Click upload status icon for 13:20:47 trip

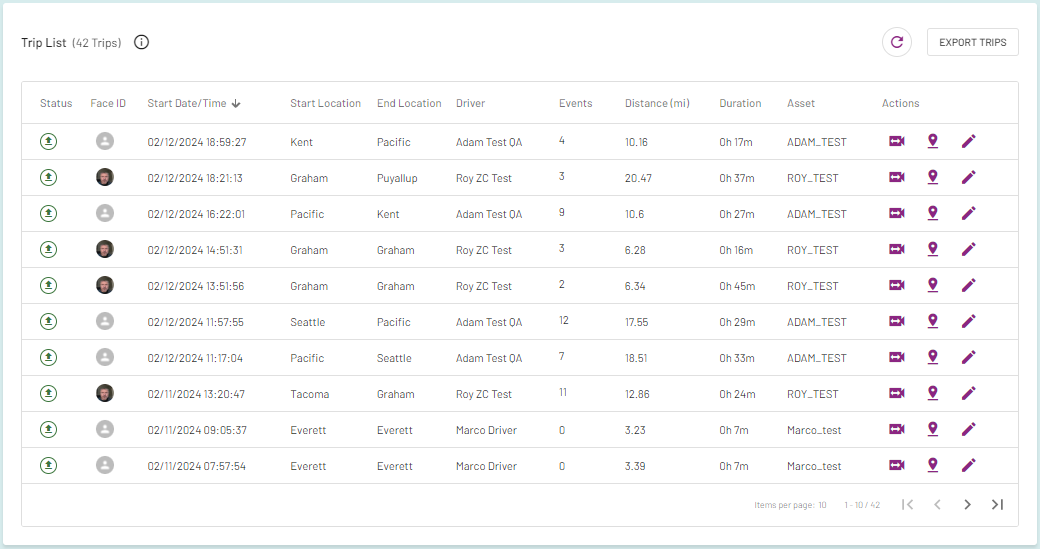pos(48,393)
